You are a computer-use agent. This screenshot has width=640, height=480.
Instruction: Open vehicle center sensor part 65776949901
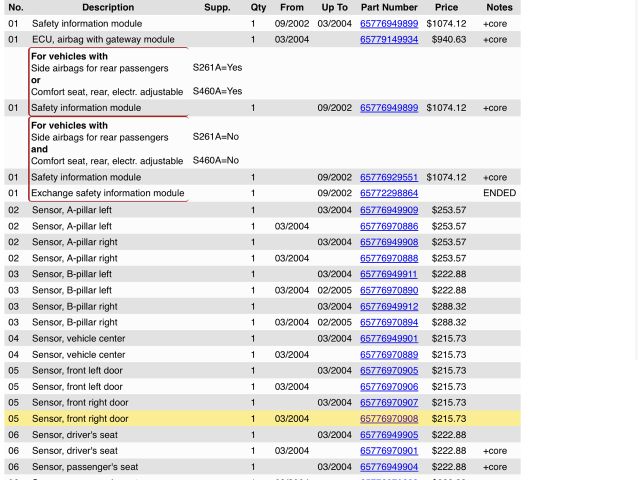click(x=389, y=339)
